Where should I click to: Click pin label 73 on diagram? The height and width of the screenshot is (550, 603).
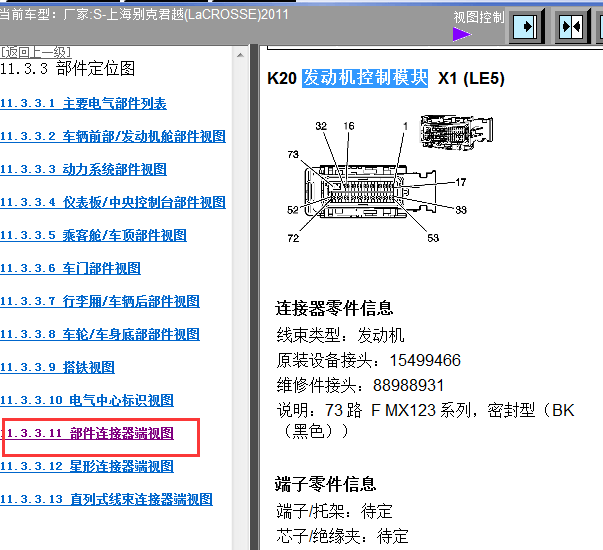293,155
